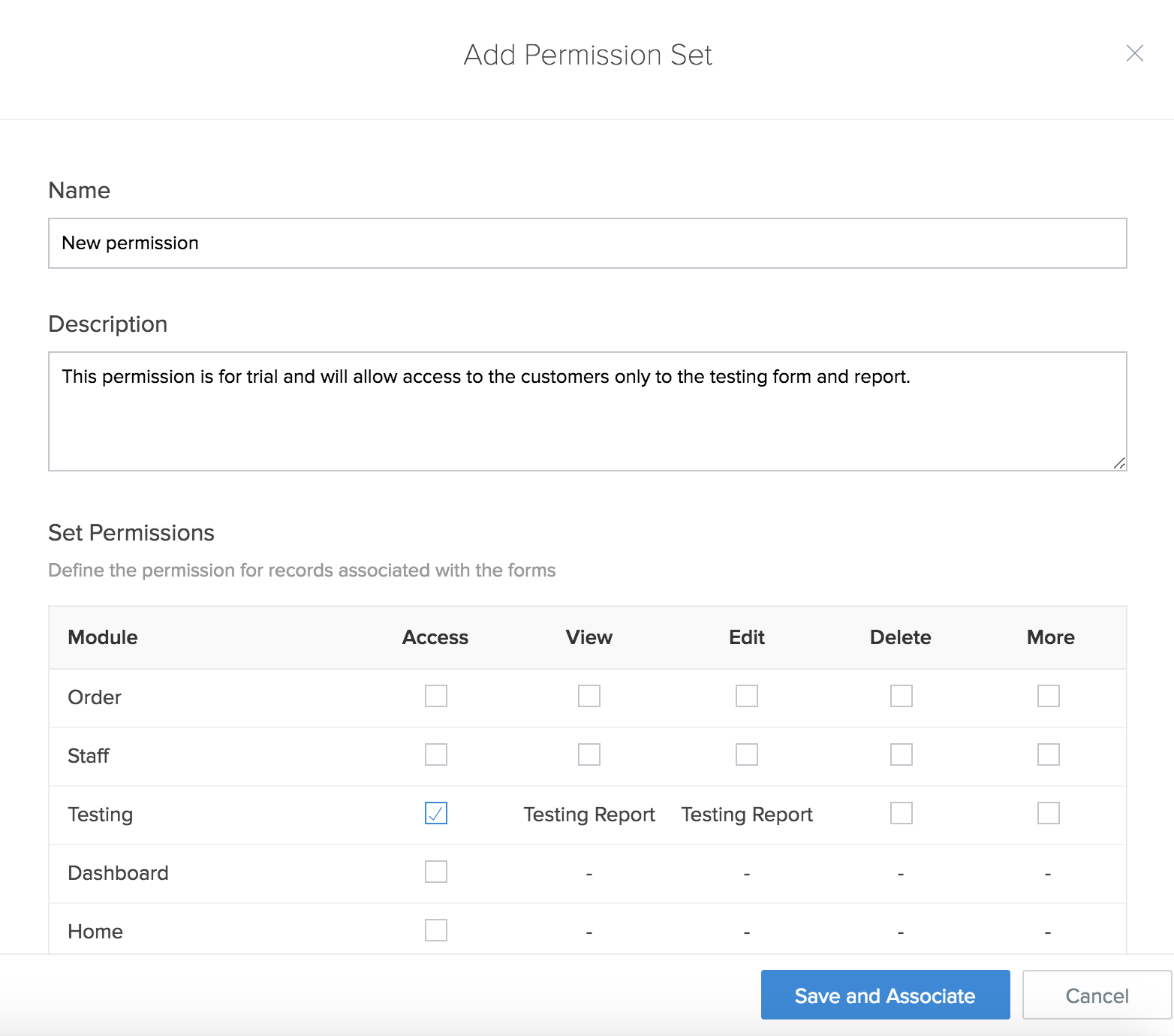Image resolution: width=1174 pixels, height=1036 pixels.
Task: Tick the Edit checkbox for Staff
Action: coord(747,754)
